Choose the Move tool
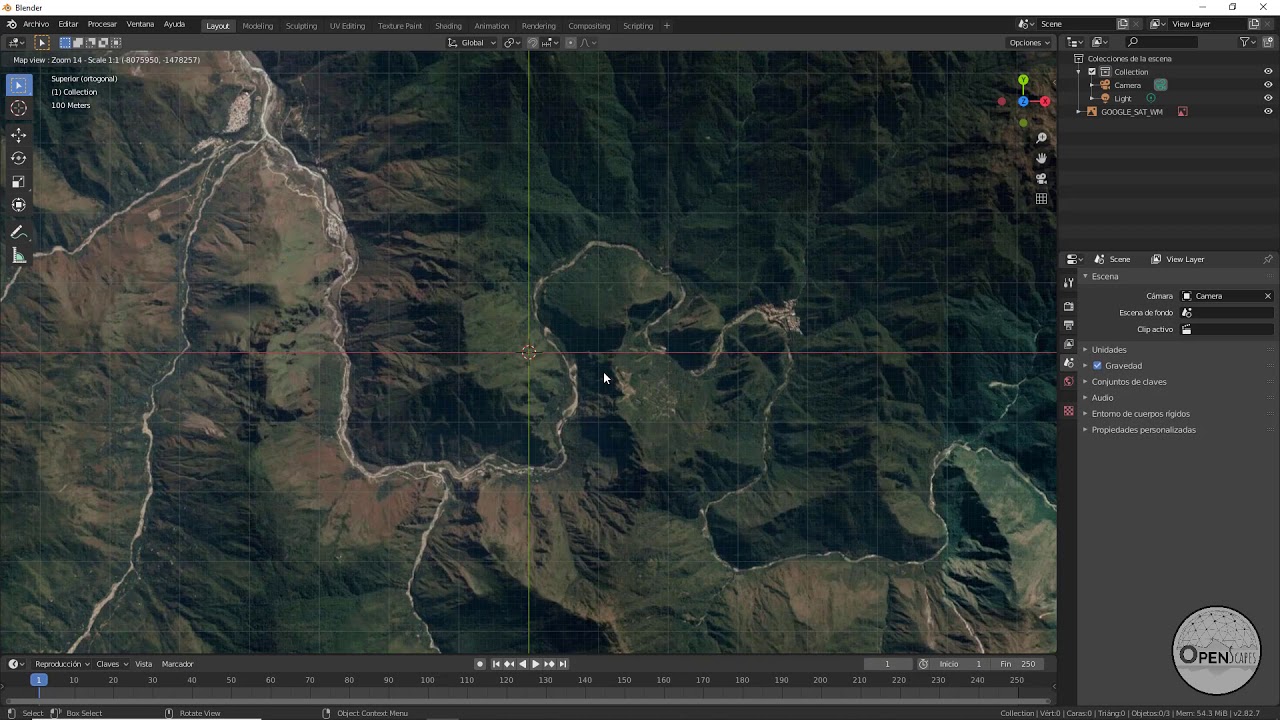The width and height of the screenshot is (1280, 720). [18, 135]
